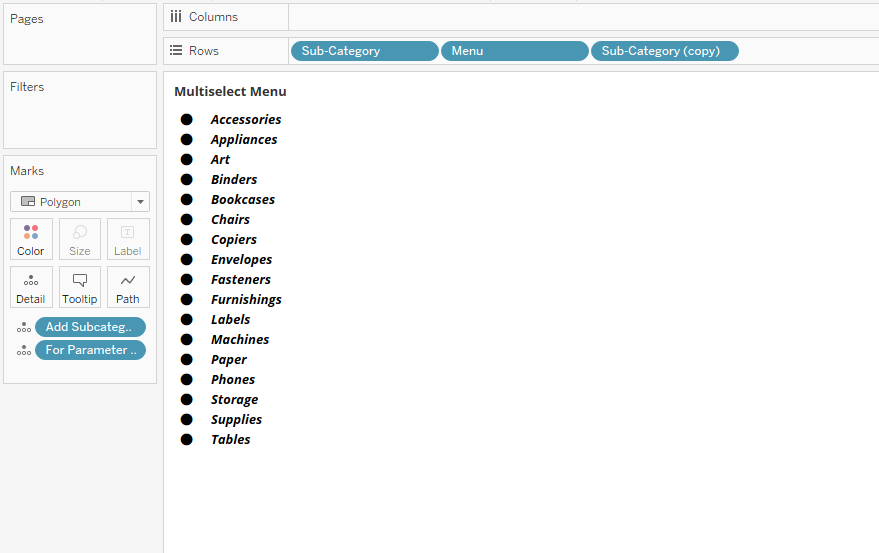The image size is (879, 553).
Task: Click the Size marks card button
Action: (x=80, y=239)
